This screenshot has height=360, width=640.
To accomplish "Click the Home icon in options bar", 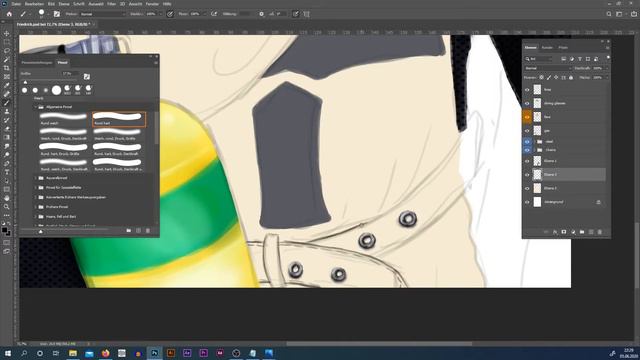I will point(9,14).
